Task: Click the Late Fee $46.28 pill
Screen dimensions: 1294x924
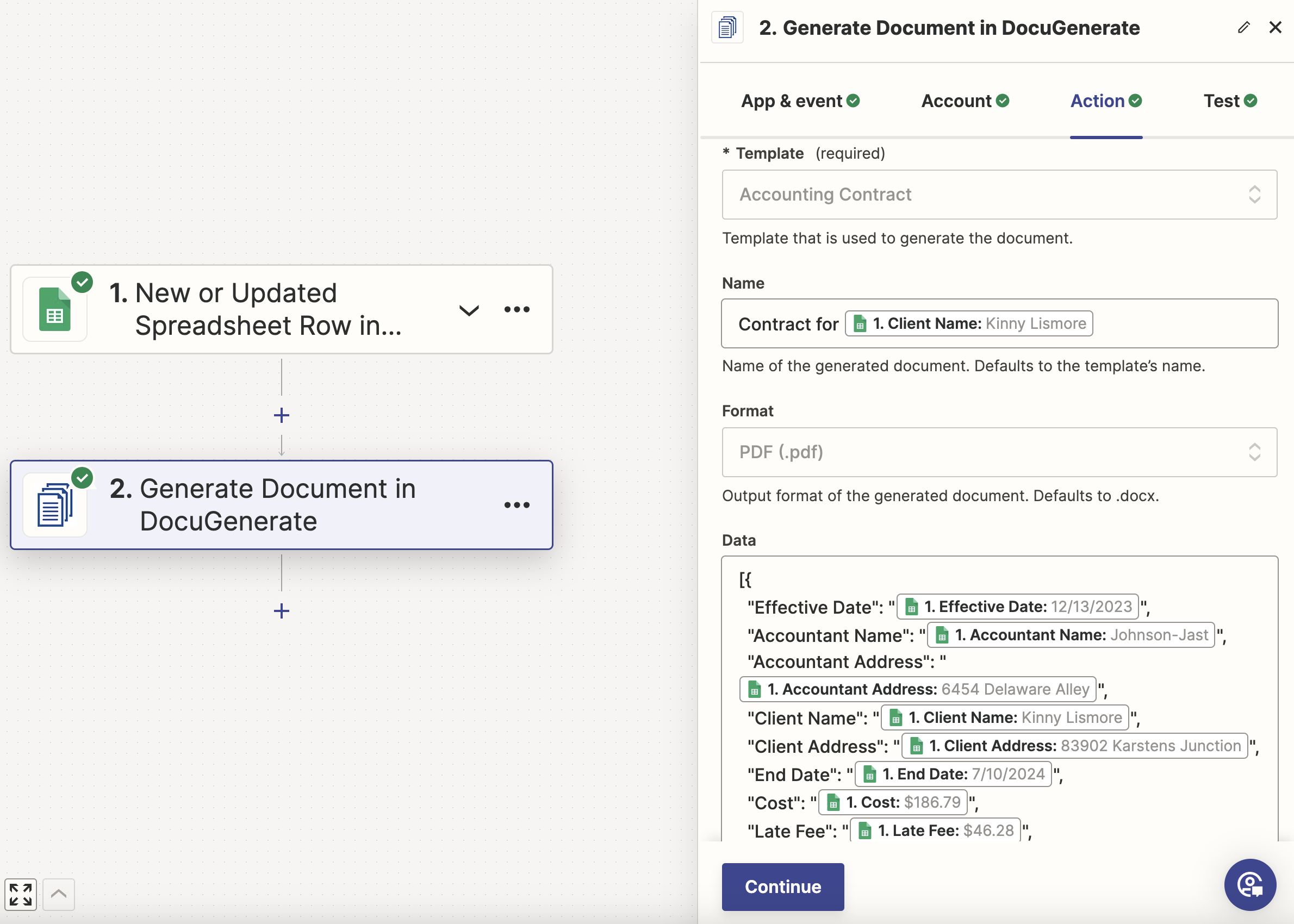Action: (x=936, y=830)
